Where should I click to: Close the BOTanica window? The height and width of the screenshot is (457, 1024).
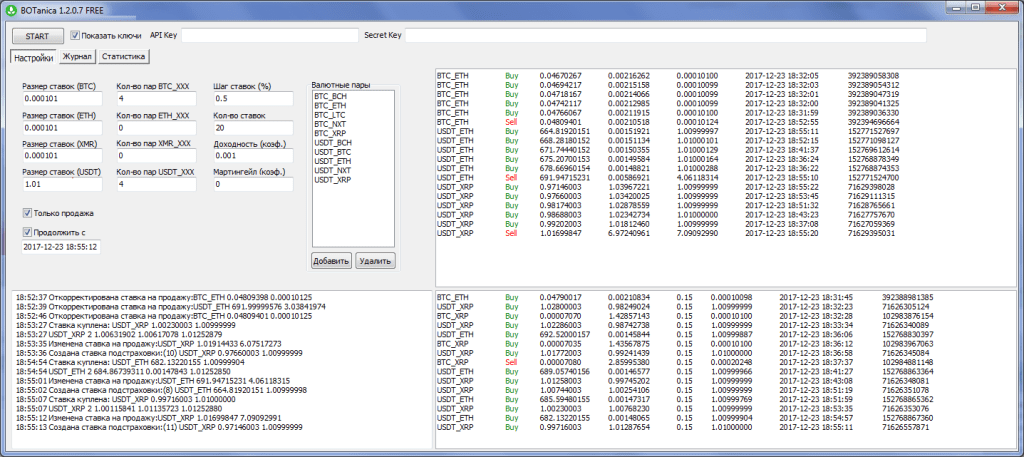(x=1002, y=7)
